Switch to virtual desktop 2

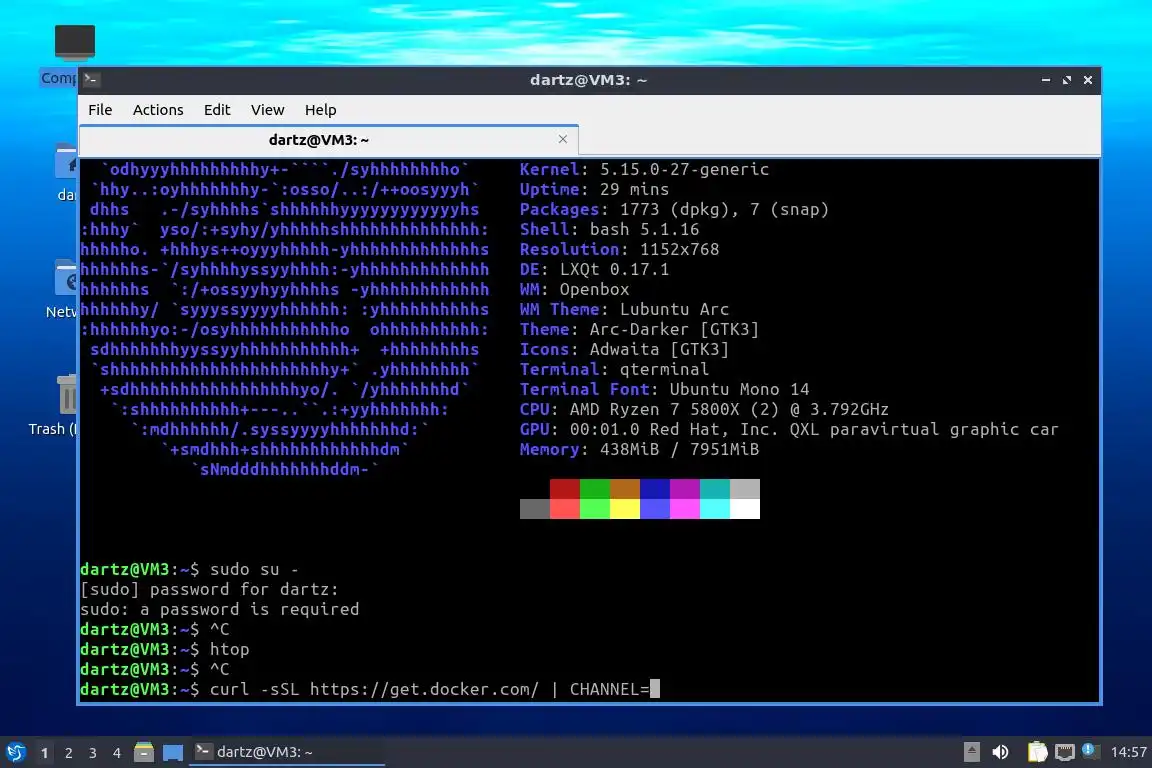(68, 753)
